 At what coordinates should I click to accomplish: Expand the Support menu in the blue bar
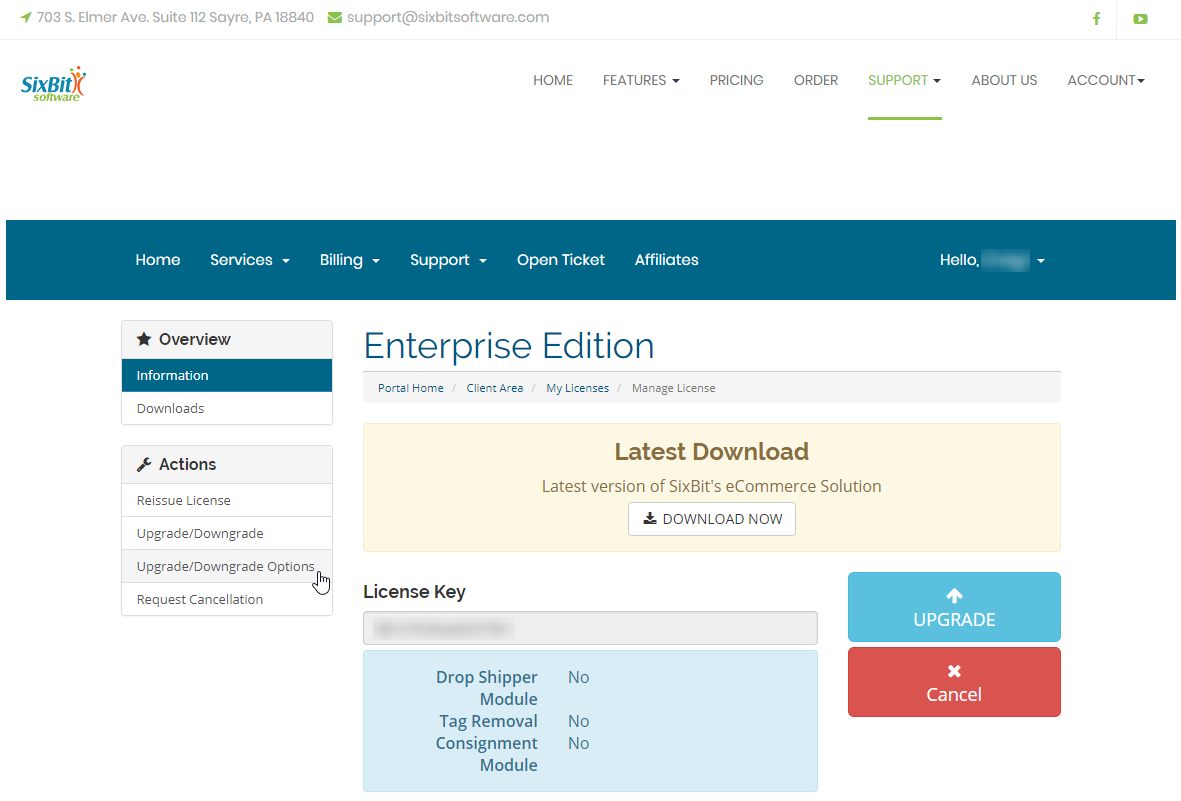[448, 260]
